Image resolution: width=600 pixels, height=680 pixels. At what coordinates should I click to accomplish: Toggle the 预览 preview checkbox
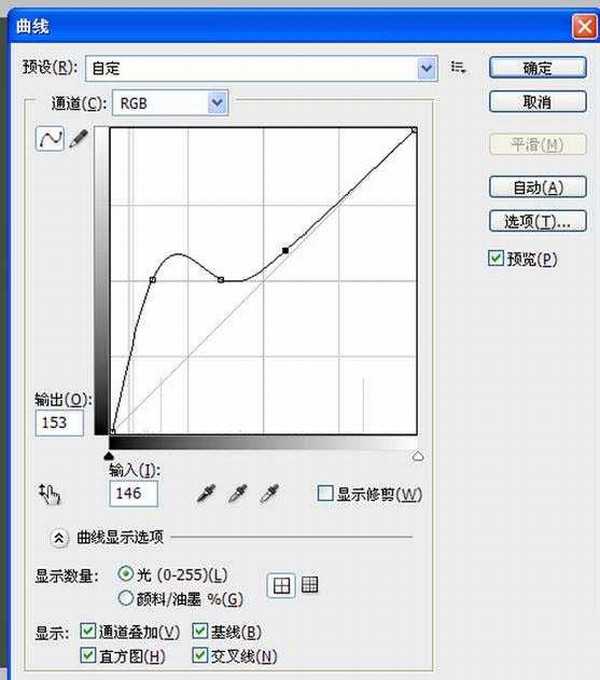pos(496,258)
